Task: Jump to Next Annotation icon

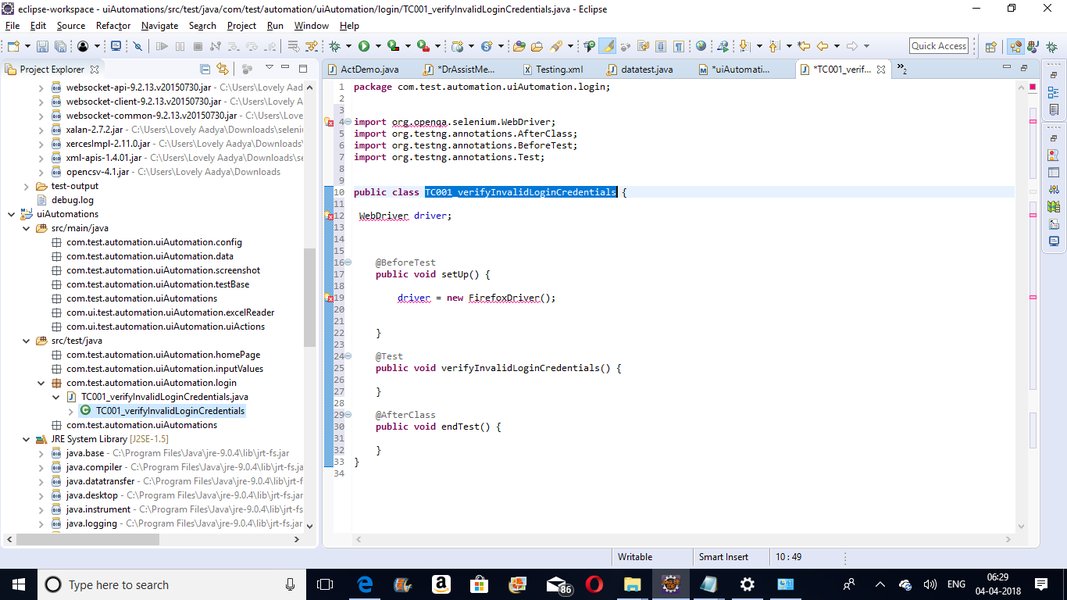Action: (744, 46)
